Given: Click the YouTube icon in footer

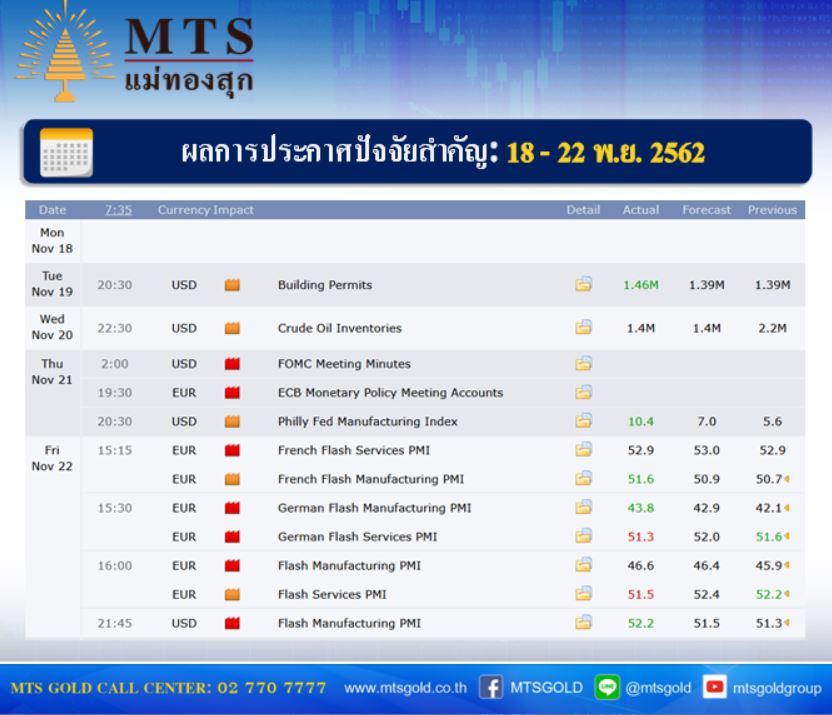Looking at the screenshot, I should (x=715, y=687).
